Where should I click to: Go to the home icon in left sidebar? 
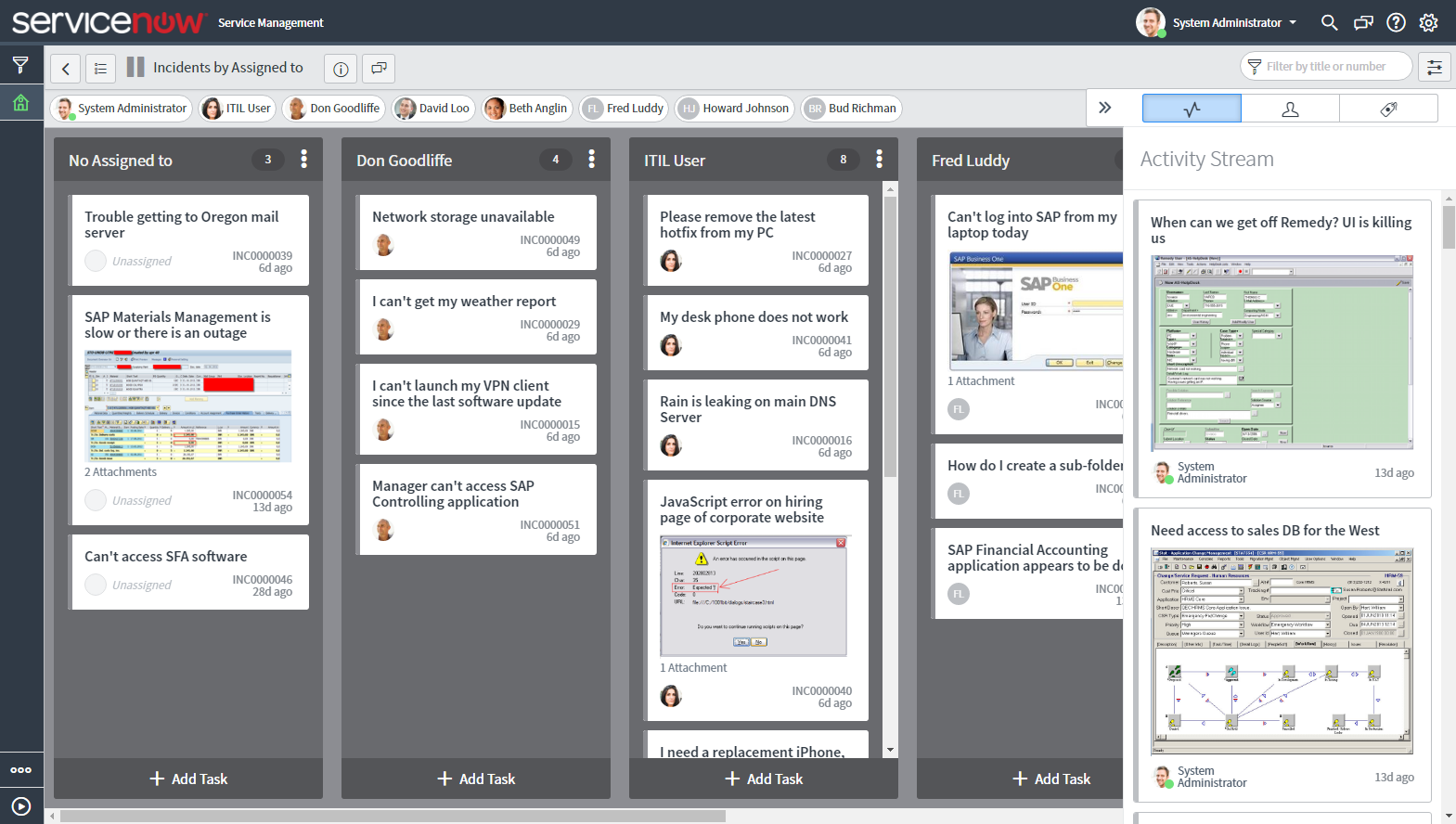point(20,103)
